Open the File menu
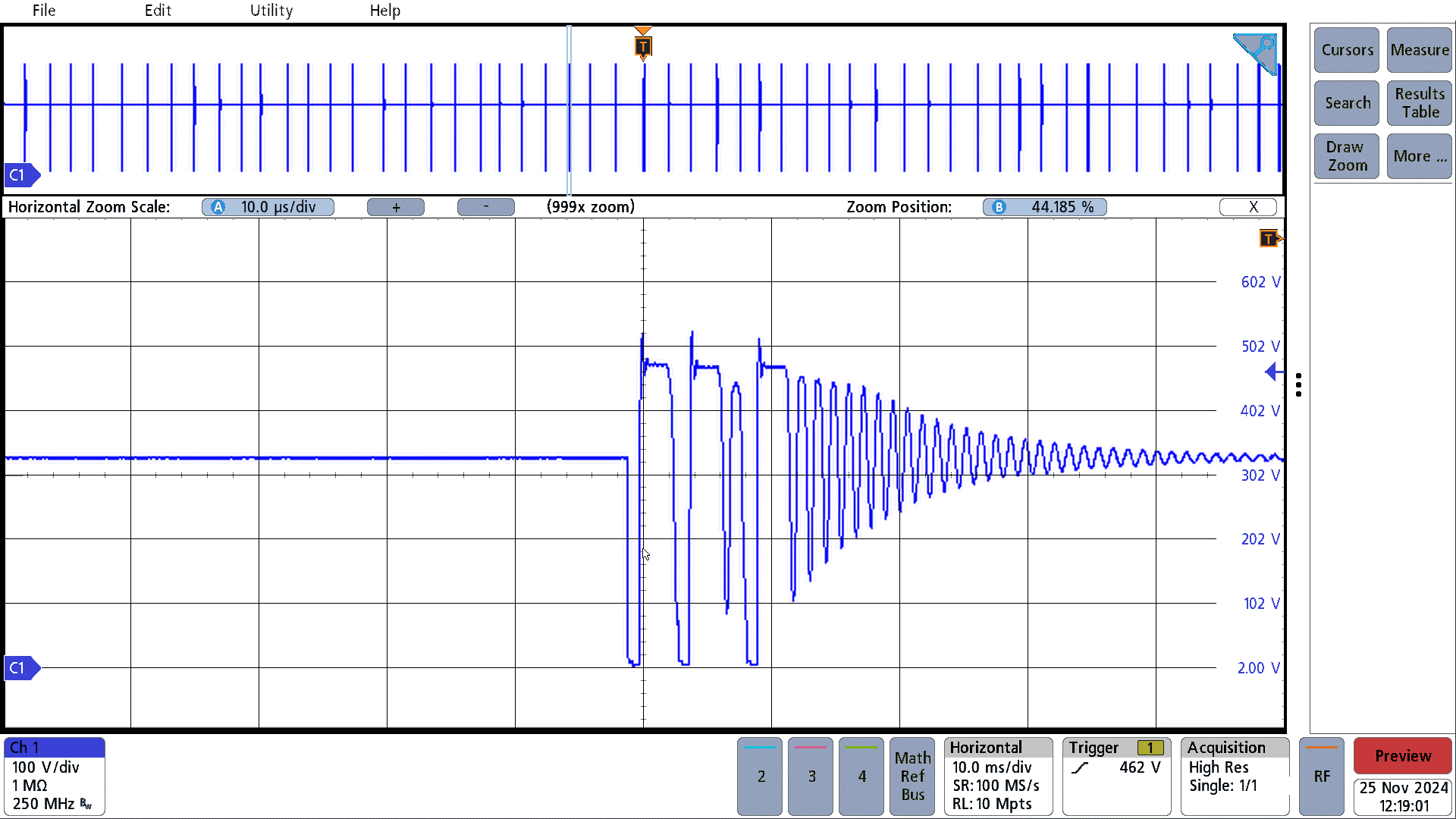Viewport: 1456px width, 819px height. [x=44, y=11]
